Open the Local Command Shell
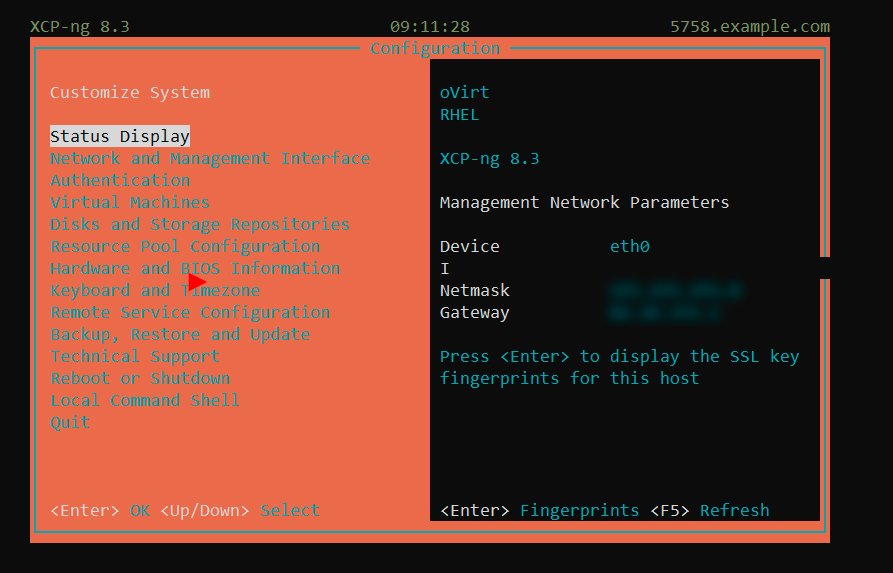893x573 pixels. [x=145, y=401]
